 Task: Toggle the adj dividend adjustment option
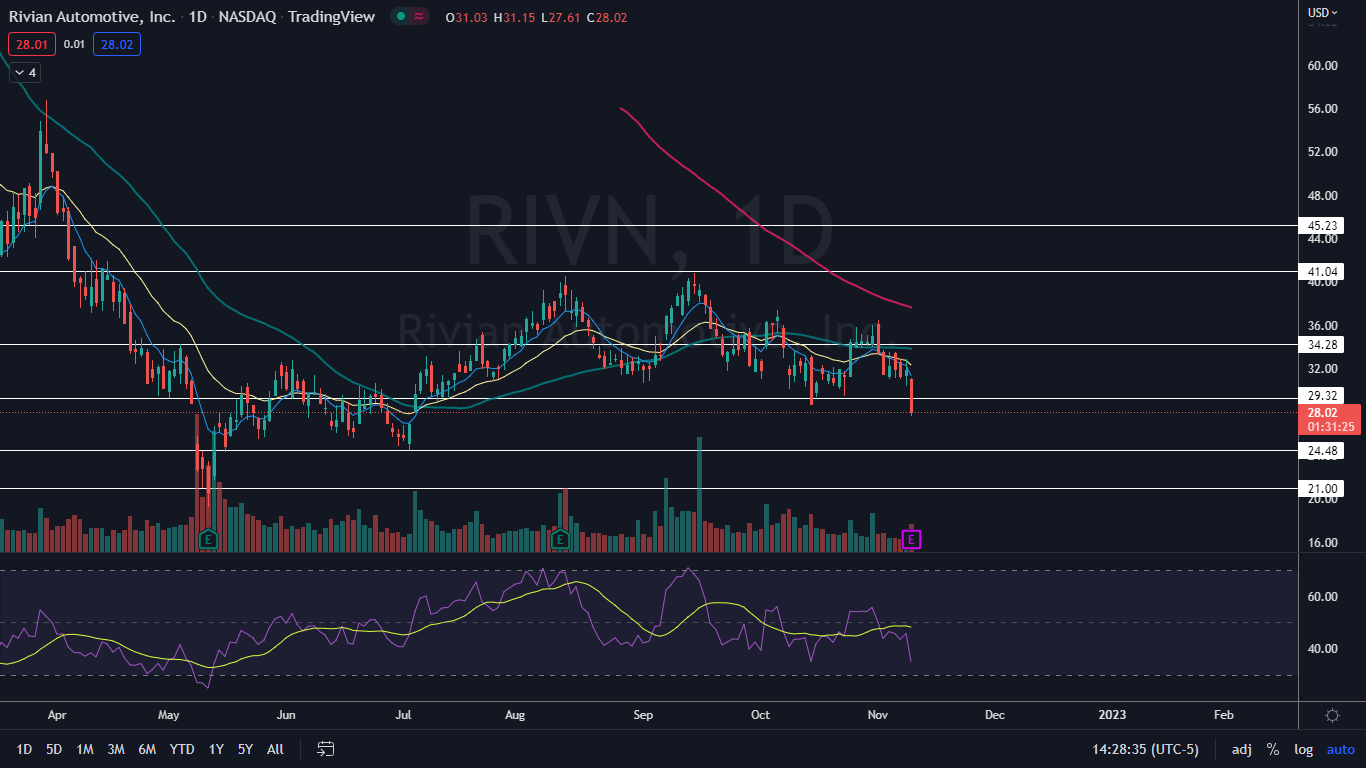click(x=1241, y=749)
